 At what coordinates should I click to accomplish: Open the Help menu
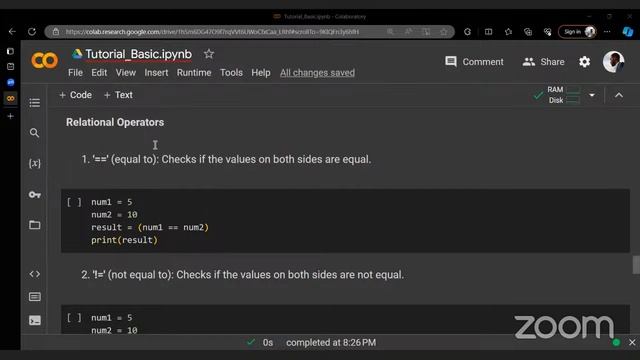click(261, 73)
